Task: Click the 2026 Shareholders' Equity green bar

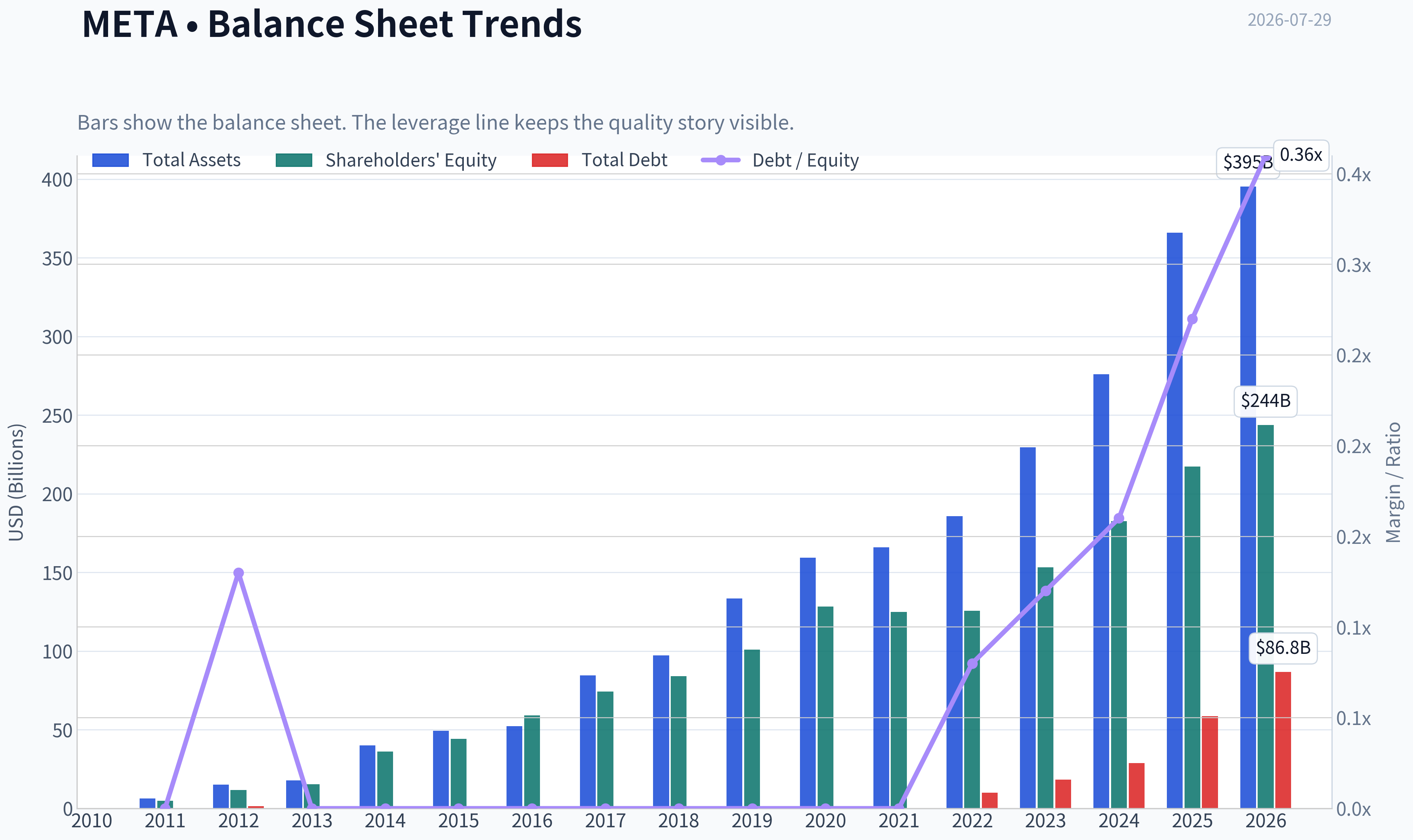Action: 1265,617
